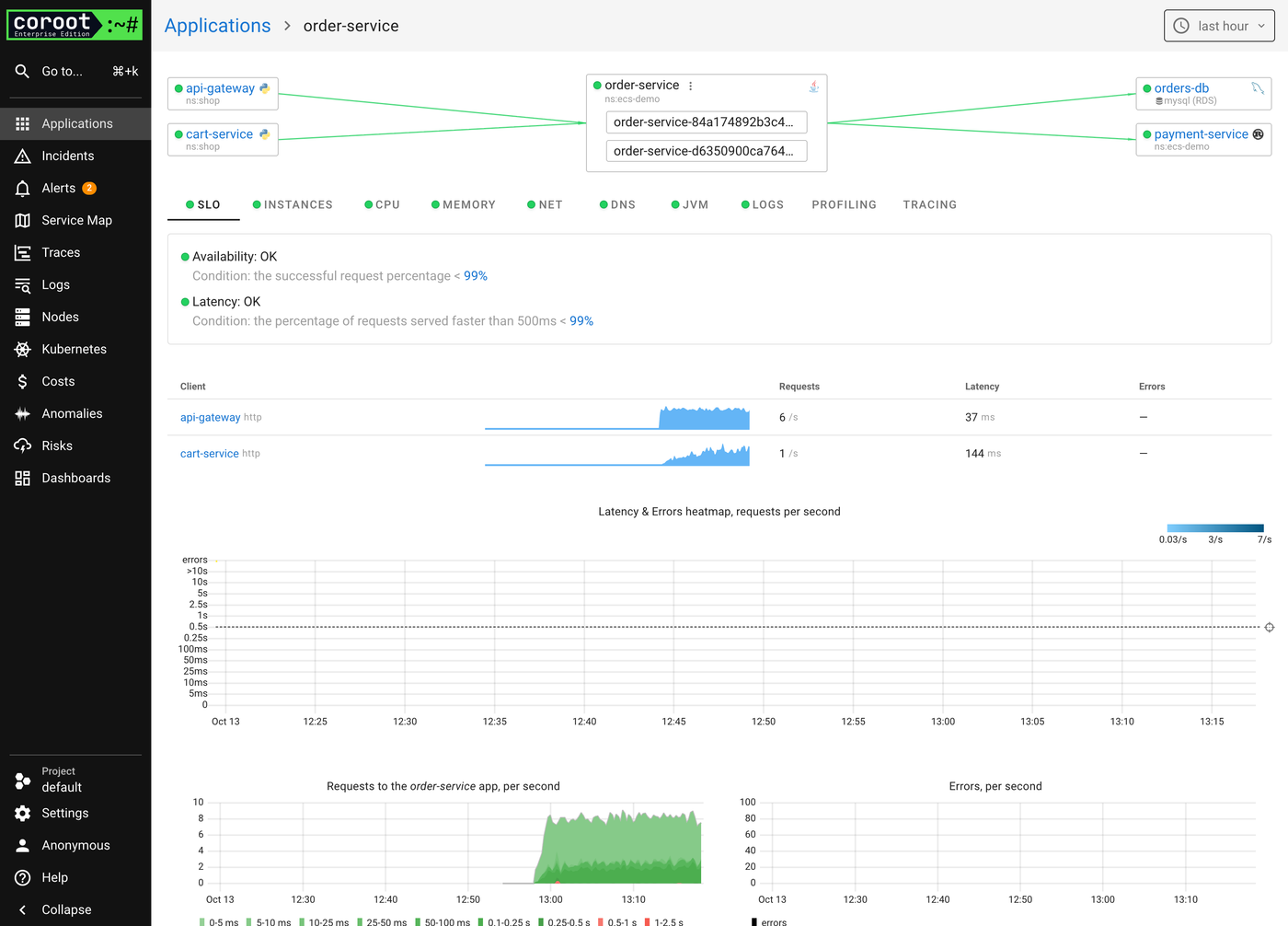Switch to the CPU tab
This screenshot has height=926, width=1288.
point(382,204)
